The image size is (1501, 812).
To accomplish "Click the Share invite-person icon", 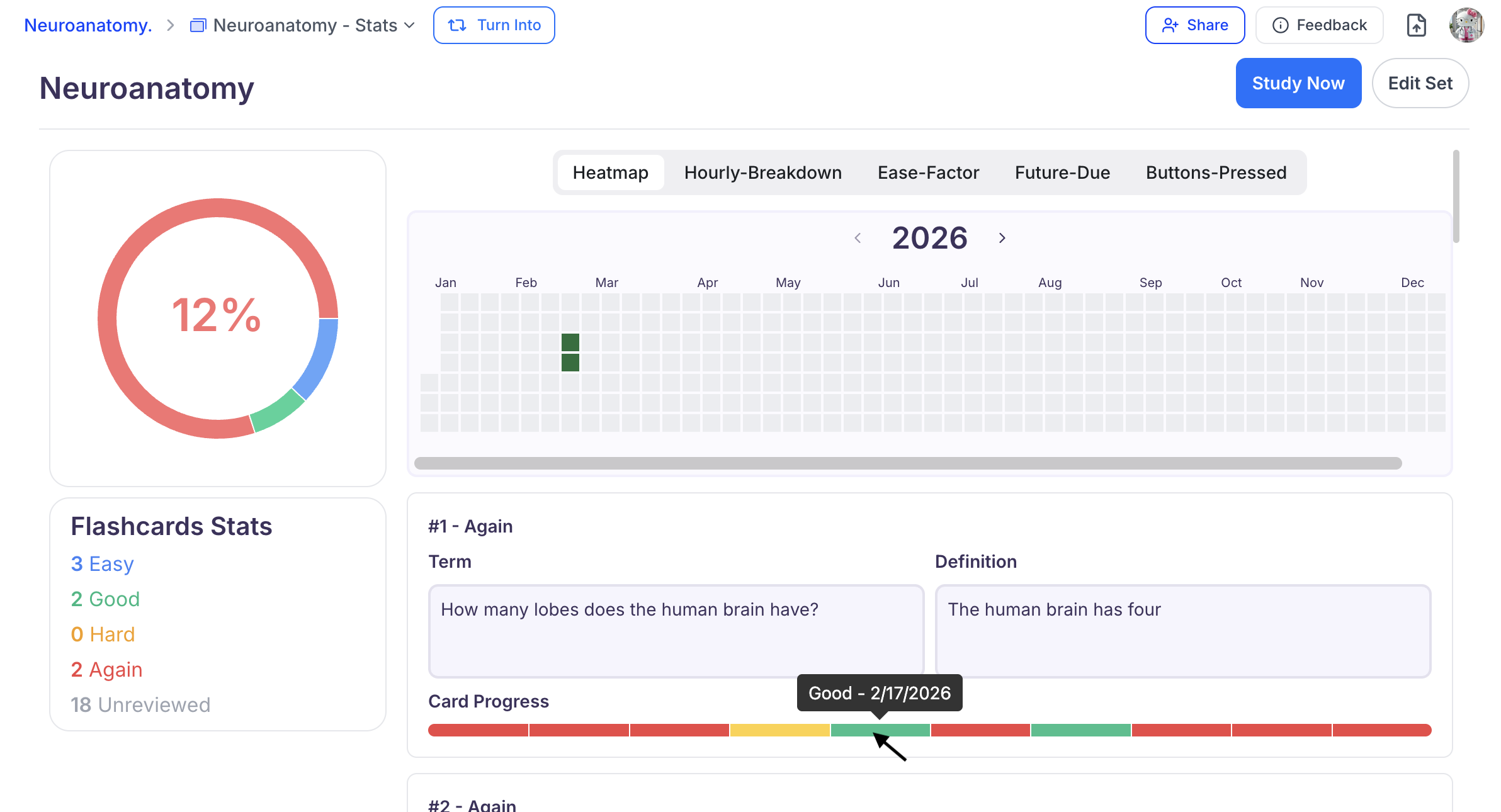I will (x=1171, y=25).
